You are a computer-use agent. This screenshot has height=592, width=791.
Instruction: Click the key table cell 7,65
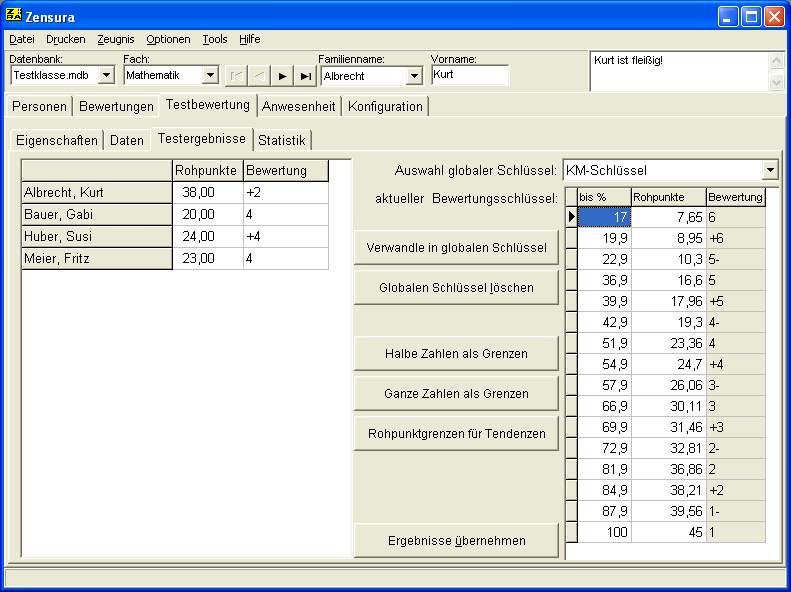(669, 217)
